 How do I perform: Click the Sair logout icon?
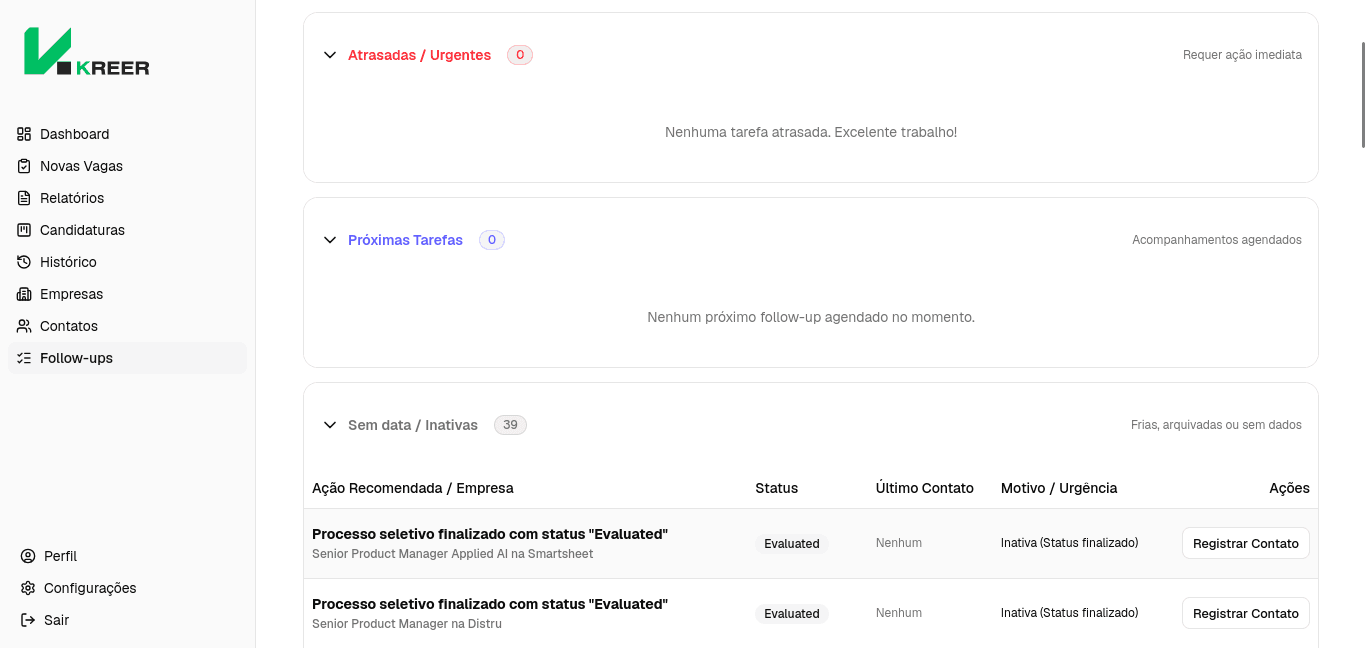point(28,620)
